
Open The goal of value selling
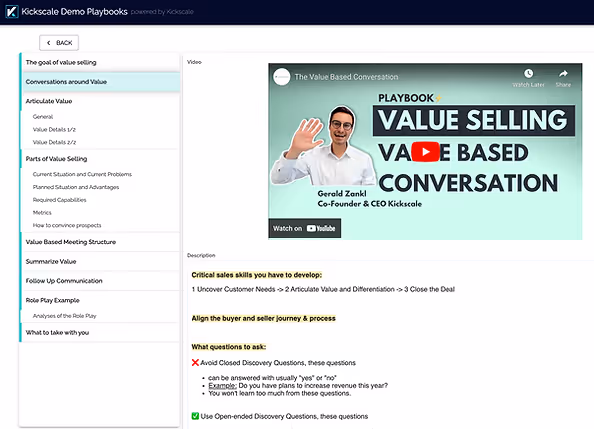[100, 63]
